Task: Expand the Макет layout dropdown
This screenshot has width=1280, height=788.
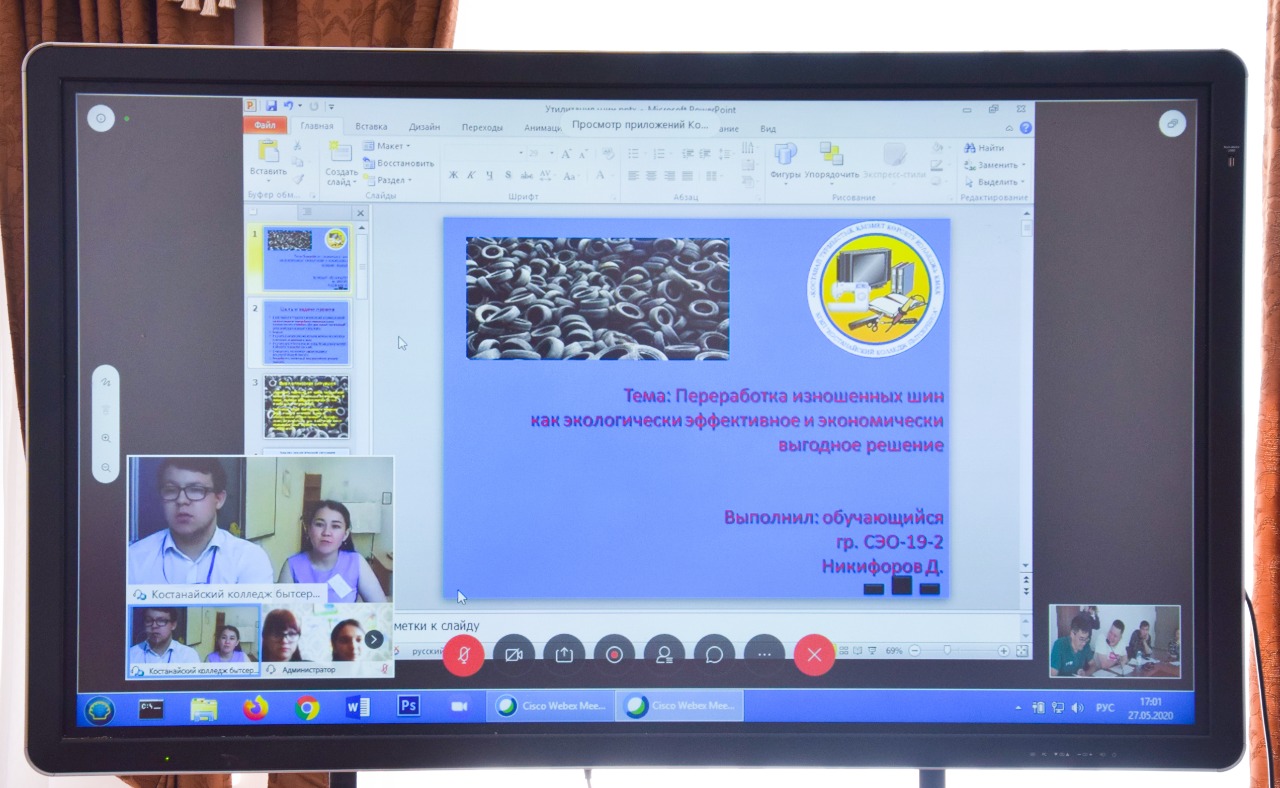Action: pos(391,146)
